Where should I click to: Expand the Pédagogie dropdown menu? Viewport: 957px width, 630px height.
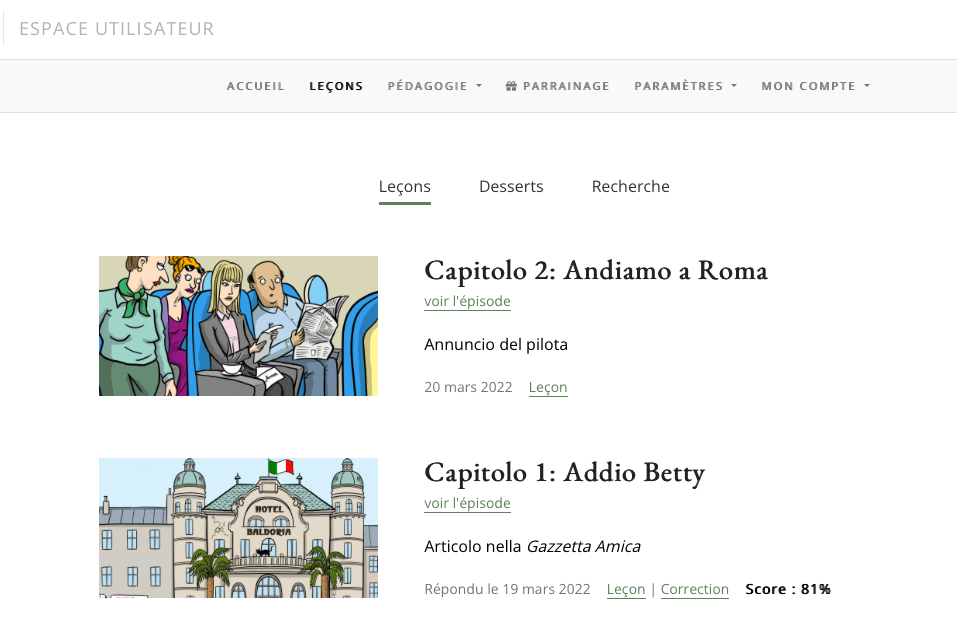click(x=434, y=86)
